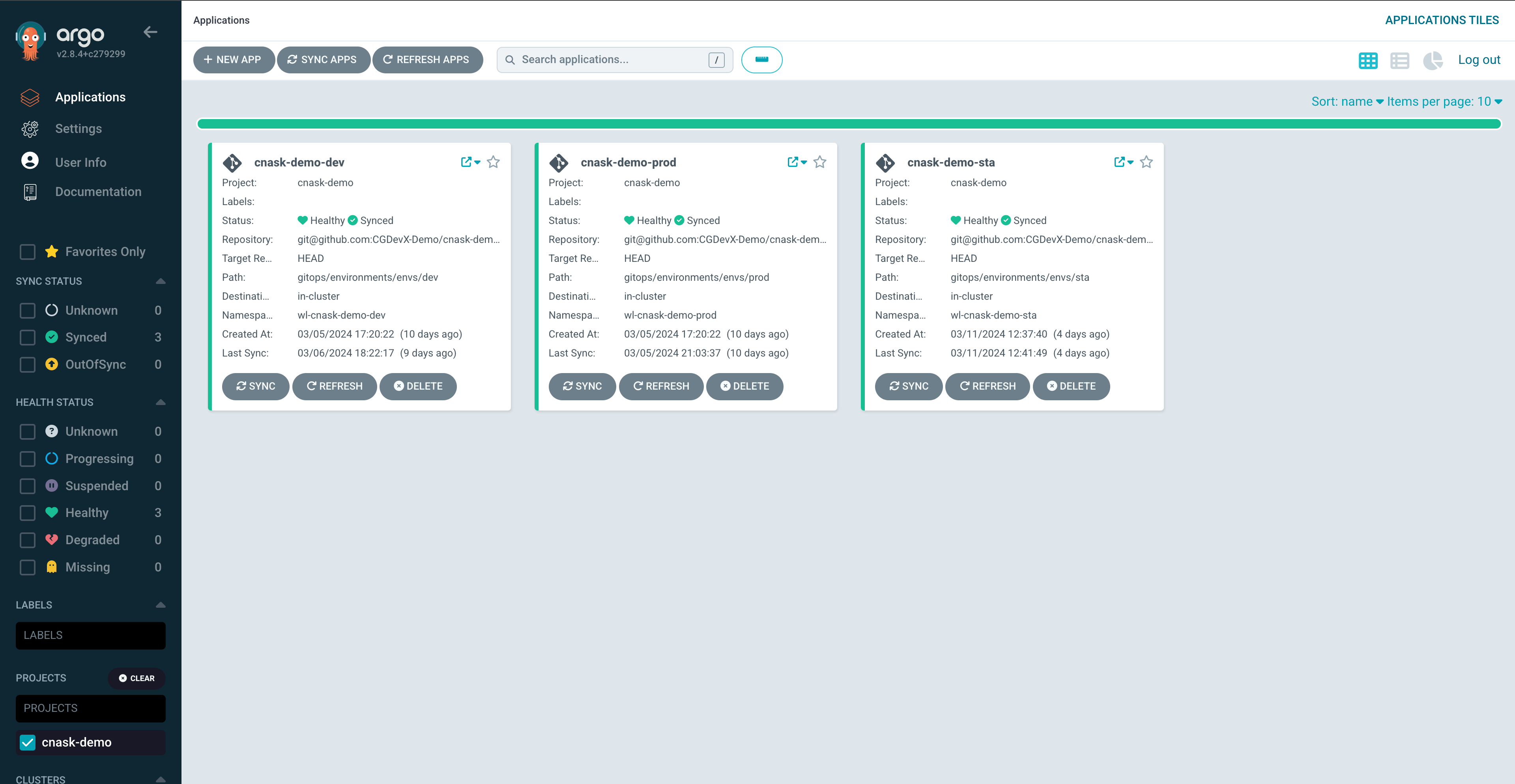Click the Argo CD logo icon top left

pyautogui.click(x=30, y=40)
